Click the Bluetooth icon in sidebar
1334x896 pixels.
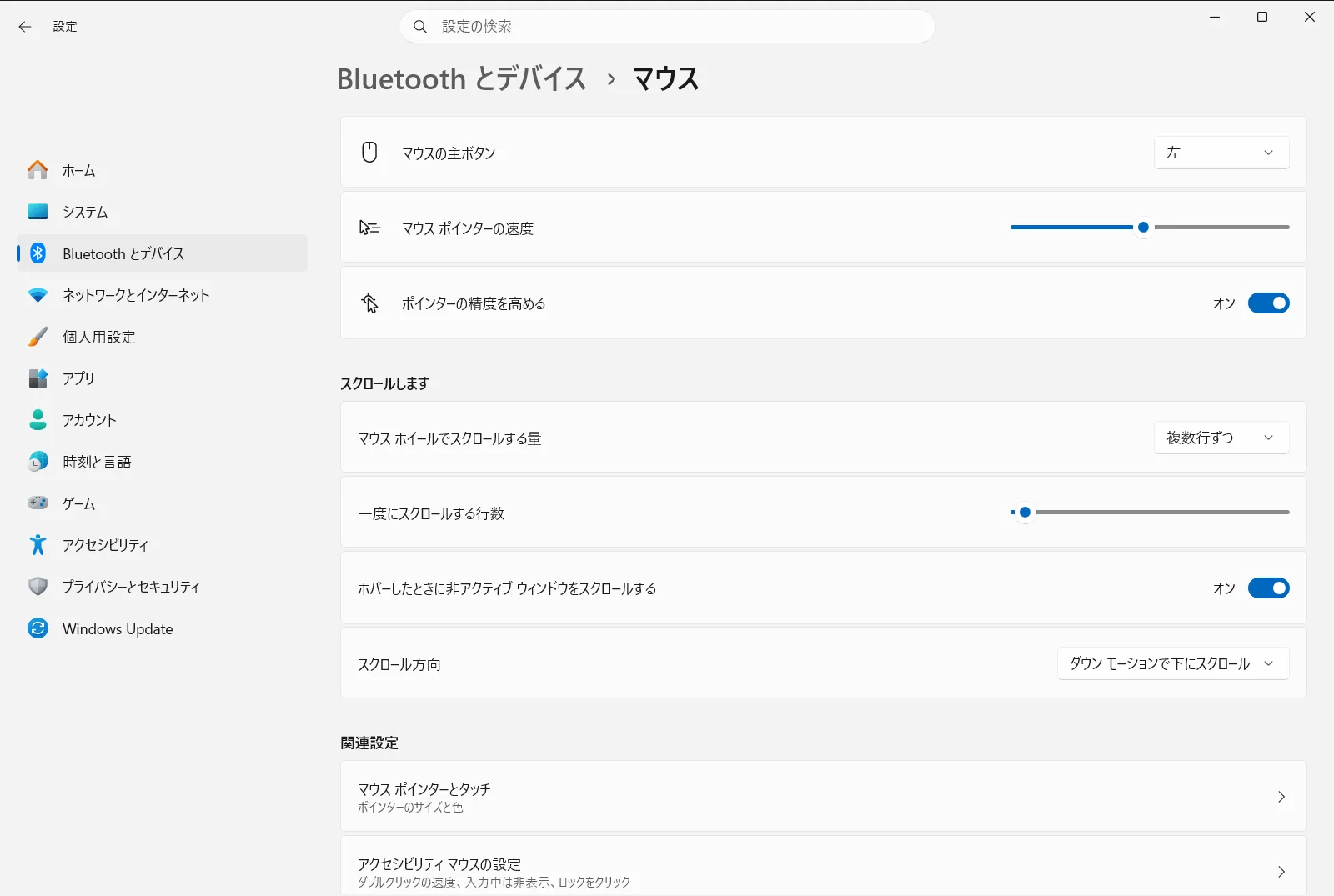(x=38, y=253)
